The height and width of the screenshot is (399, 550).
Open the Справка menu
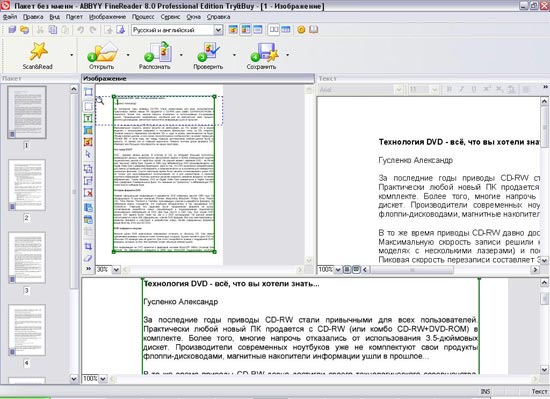click(218, 17)
